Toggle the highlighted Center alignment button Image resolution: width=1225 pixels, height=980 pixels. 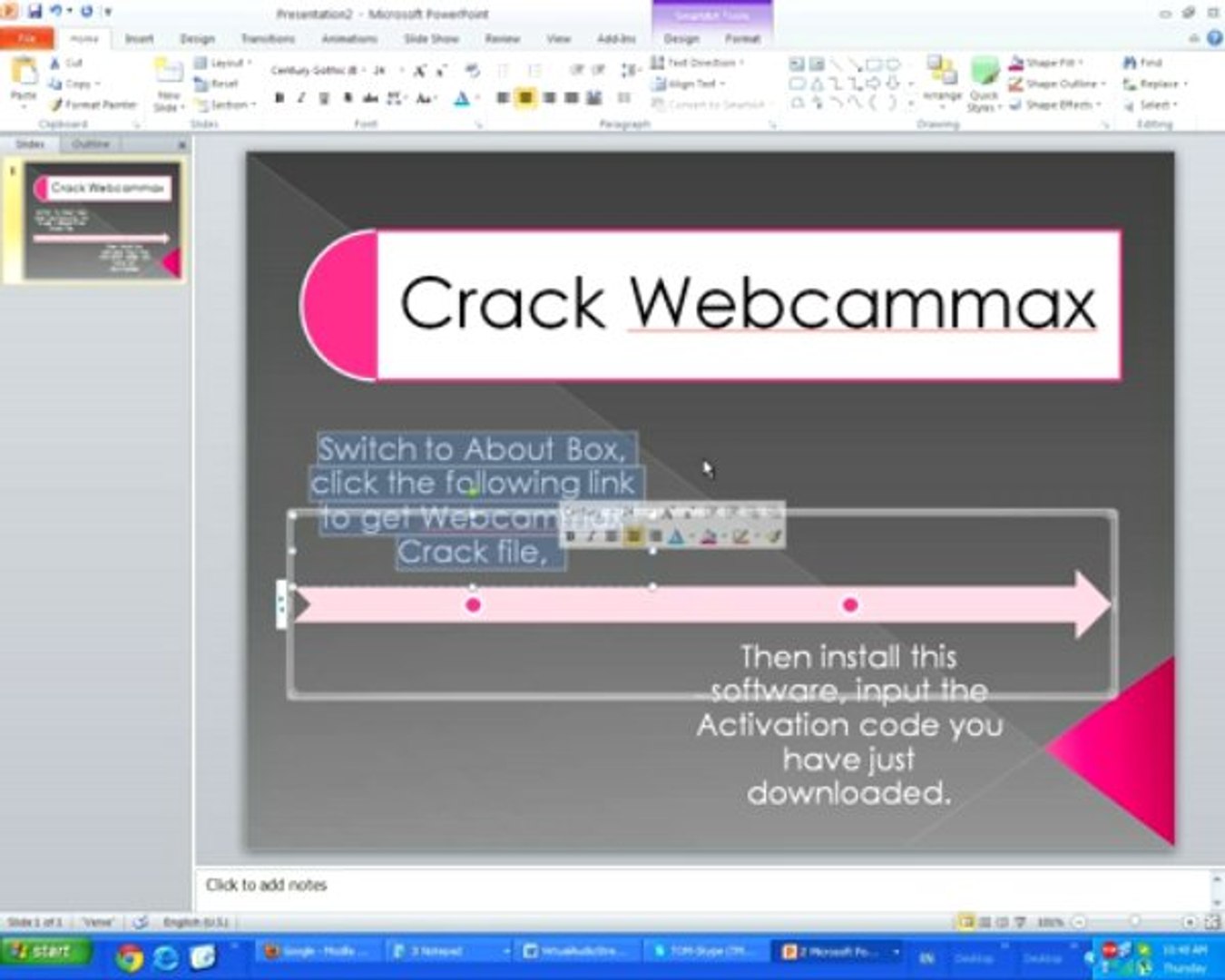[x=525, y=98]
